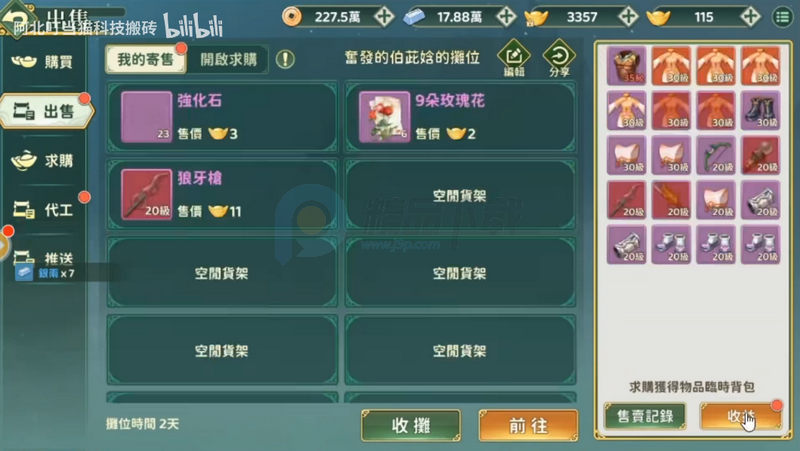Viewport: 800px width, 451px height.
Task: Select the 狼牙槍 listing for 11 gold
Action: [x=222, y=194]
